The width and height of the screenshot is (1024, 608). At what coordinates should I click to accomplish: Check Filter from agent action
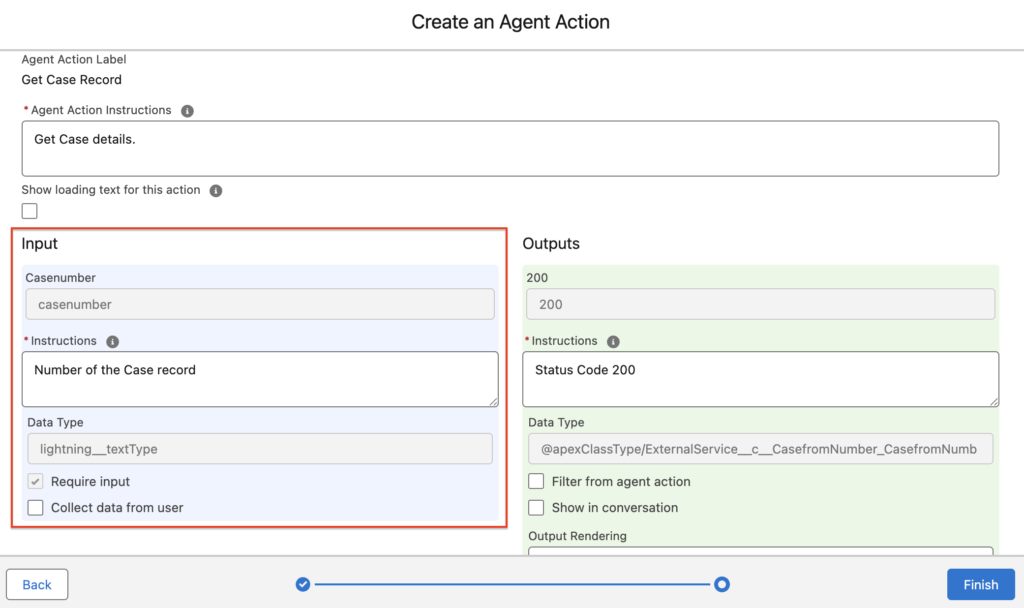coord(536,481)
